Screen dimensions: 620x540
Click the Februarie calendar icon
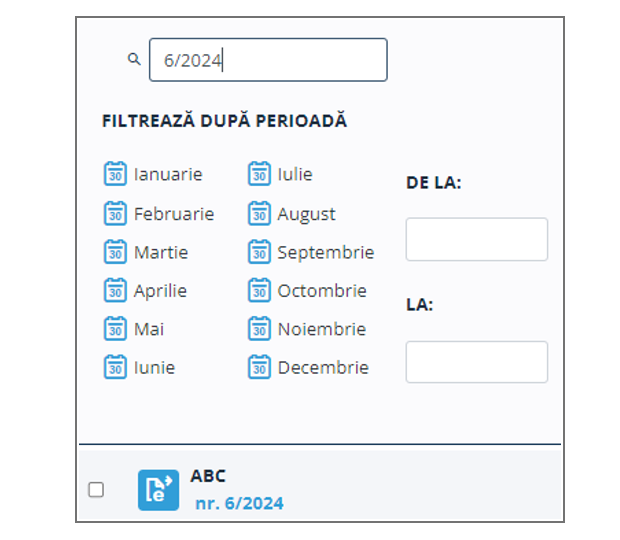(115, 214)
